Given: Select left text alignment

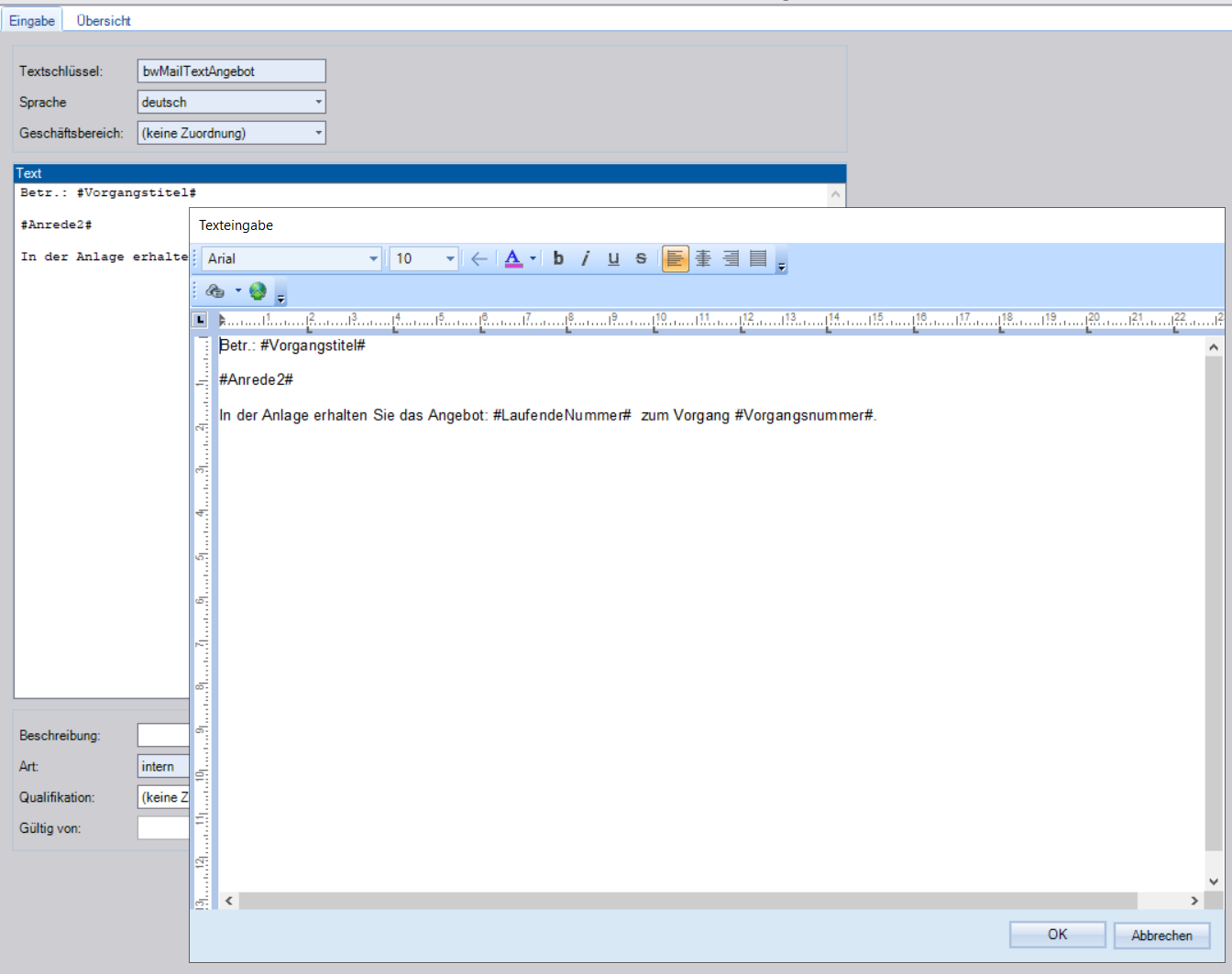Looking at the screenshot, I should (x=675, y=258).
